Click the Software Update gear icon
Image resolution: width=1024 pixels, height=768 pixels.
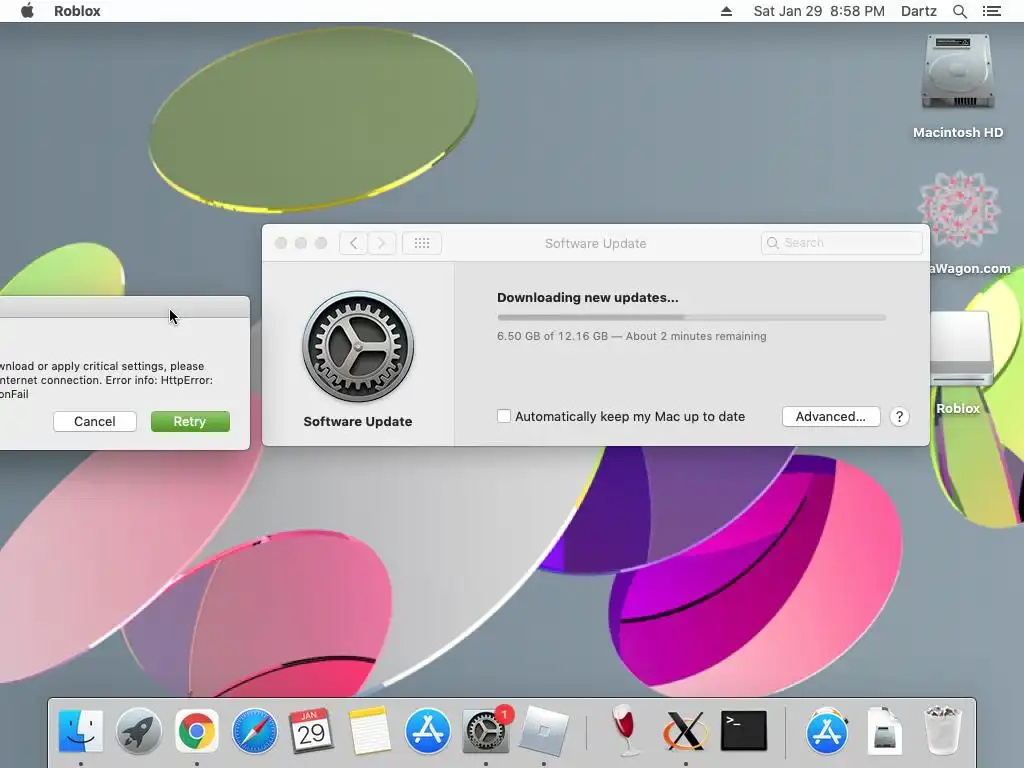[x=358, y=347]
